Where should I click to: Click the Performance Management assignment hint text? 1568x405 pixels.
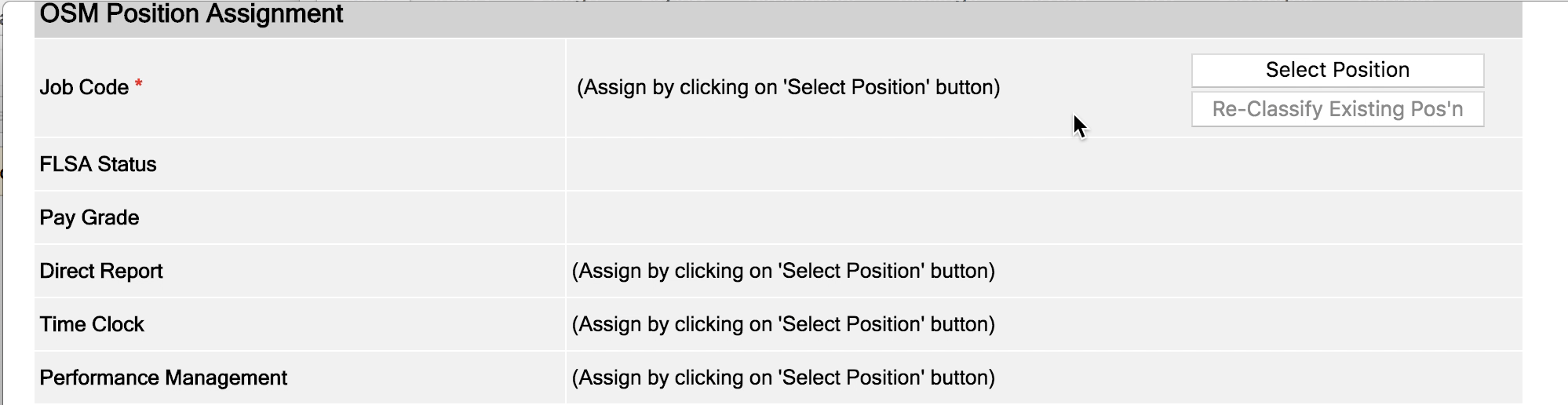click(783, 378)
